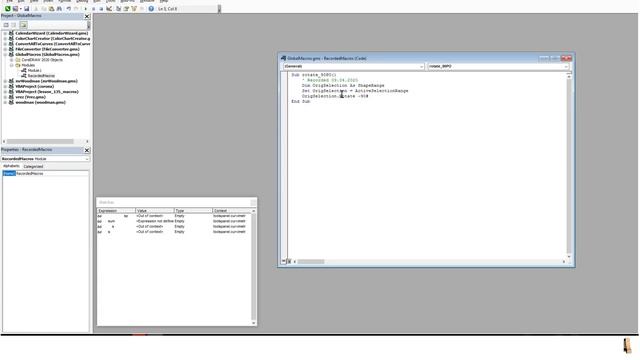Screen dimensions: 640x360
Task: Click the 'Sub rotate_90PO()' code line
Action: pyautogui.click(x=313, y=75)
